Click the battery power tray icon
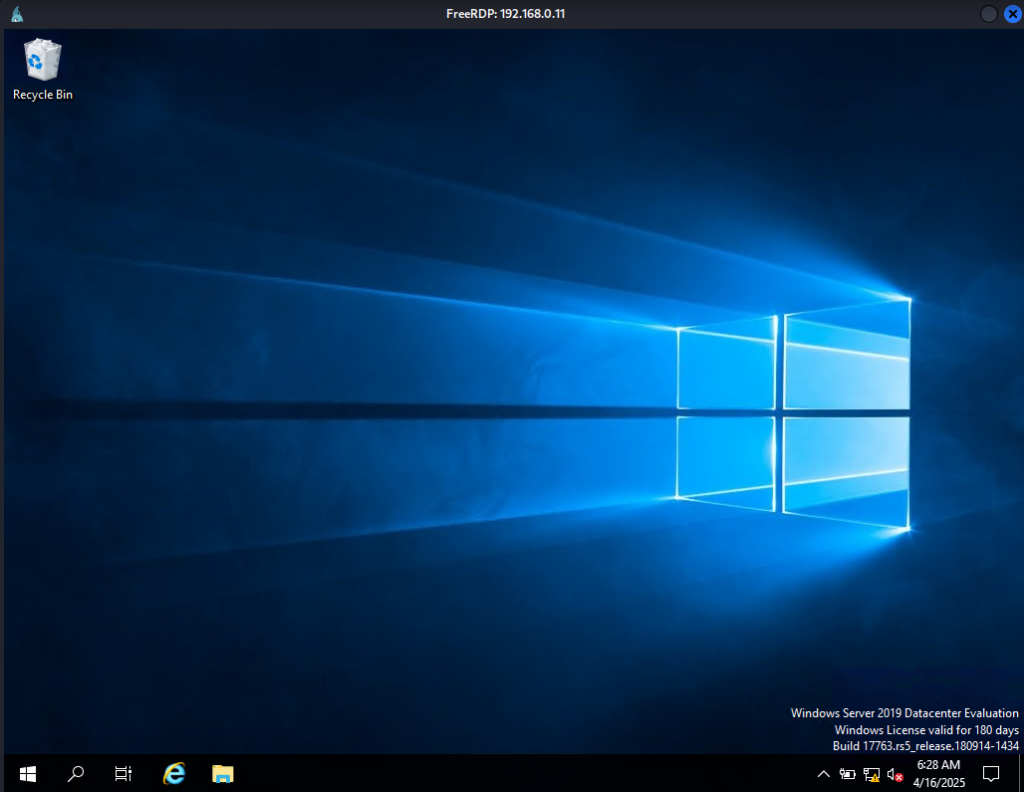Screen dimensions: 1024x792 pos(847,774)
